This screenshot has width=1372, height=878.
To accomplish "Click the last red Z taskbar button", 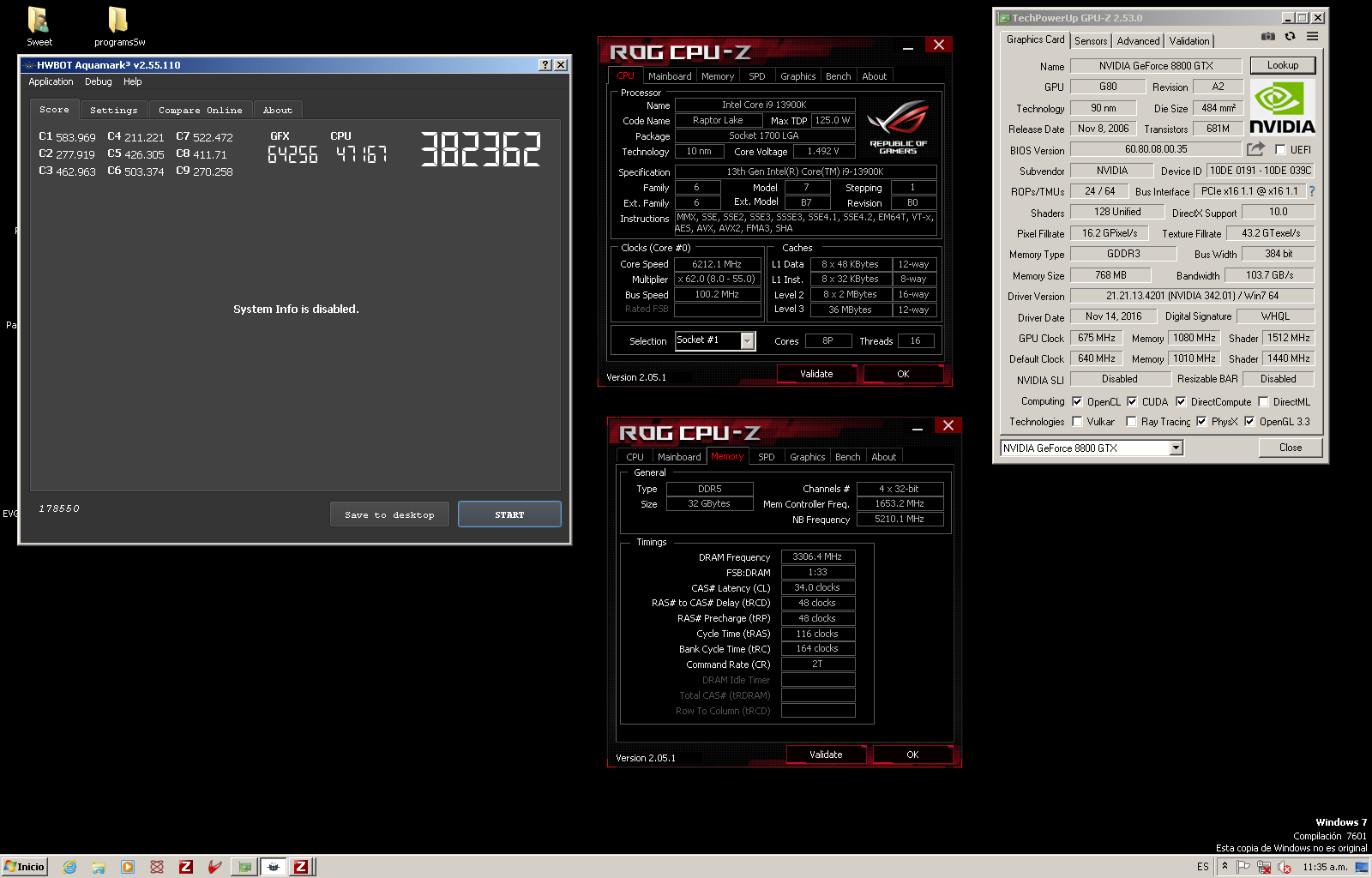I will 301,867.
